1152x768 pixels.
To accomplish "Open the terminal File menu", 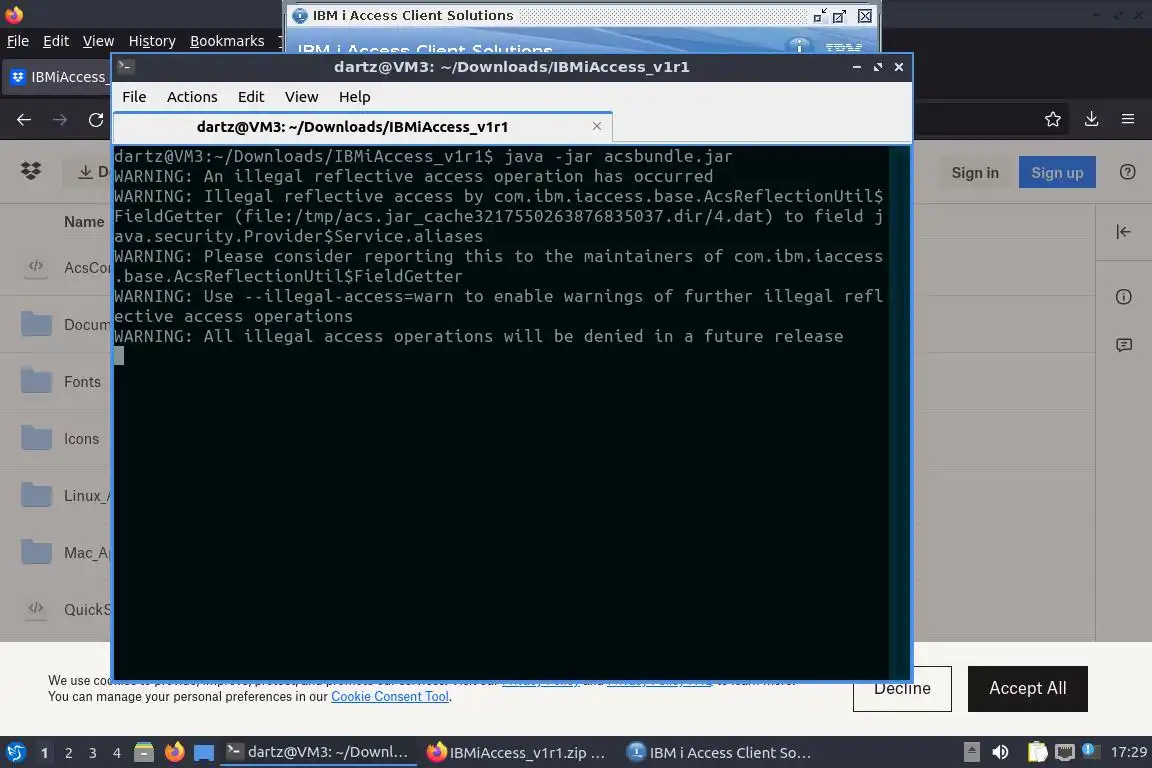I will tap(134, 97).
